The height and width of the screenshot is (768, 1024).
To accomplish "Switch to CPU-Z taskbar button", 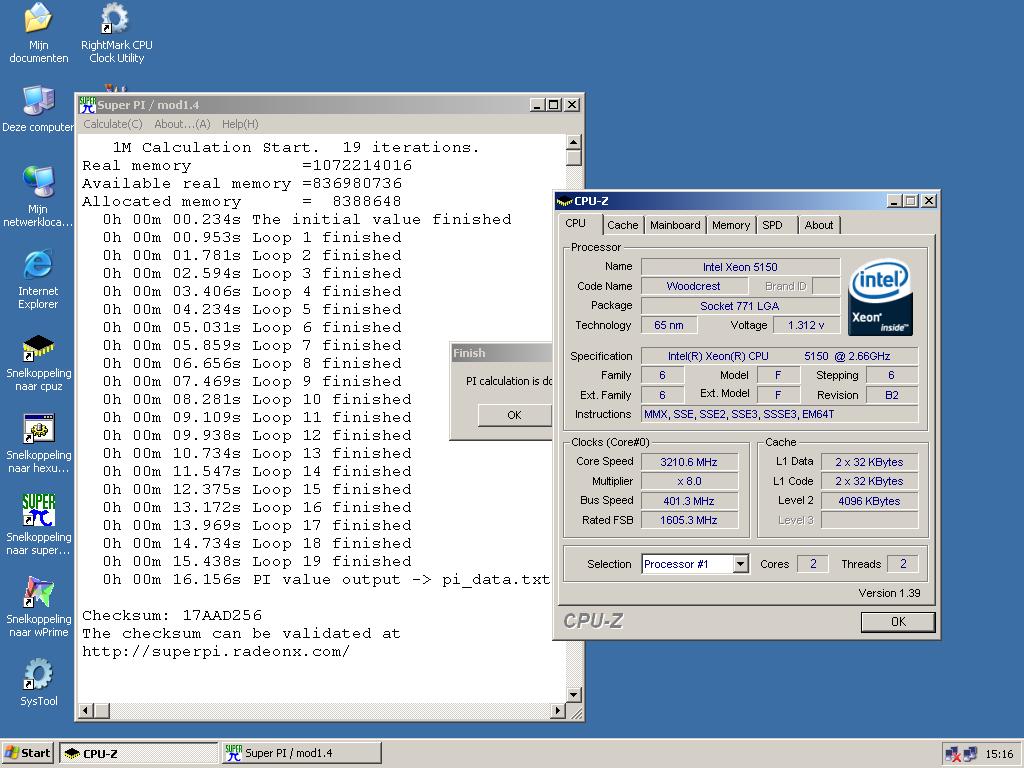I will point(138,753).
